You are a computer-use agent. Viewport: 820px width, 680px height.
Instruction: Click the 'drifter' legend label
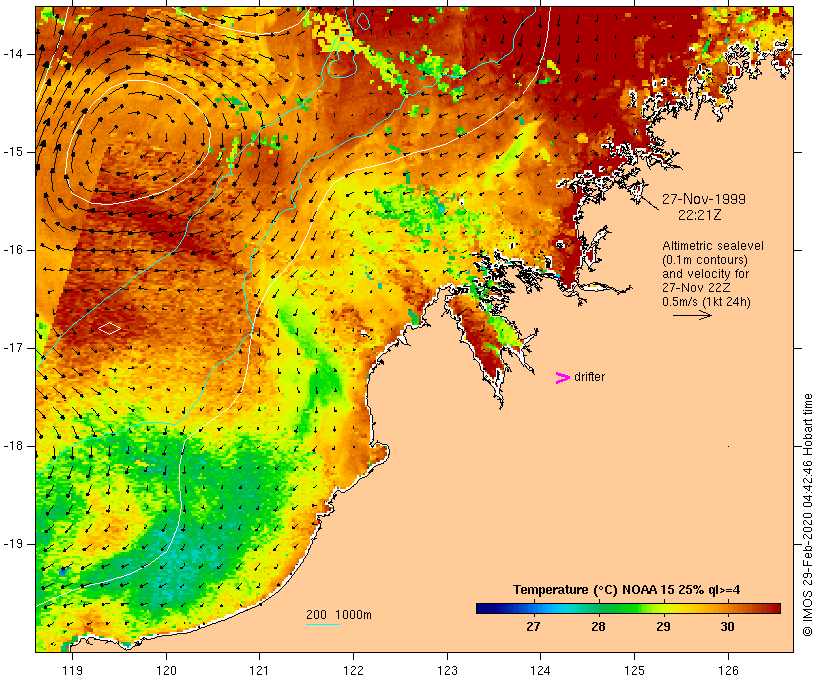(589, 377)
